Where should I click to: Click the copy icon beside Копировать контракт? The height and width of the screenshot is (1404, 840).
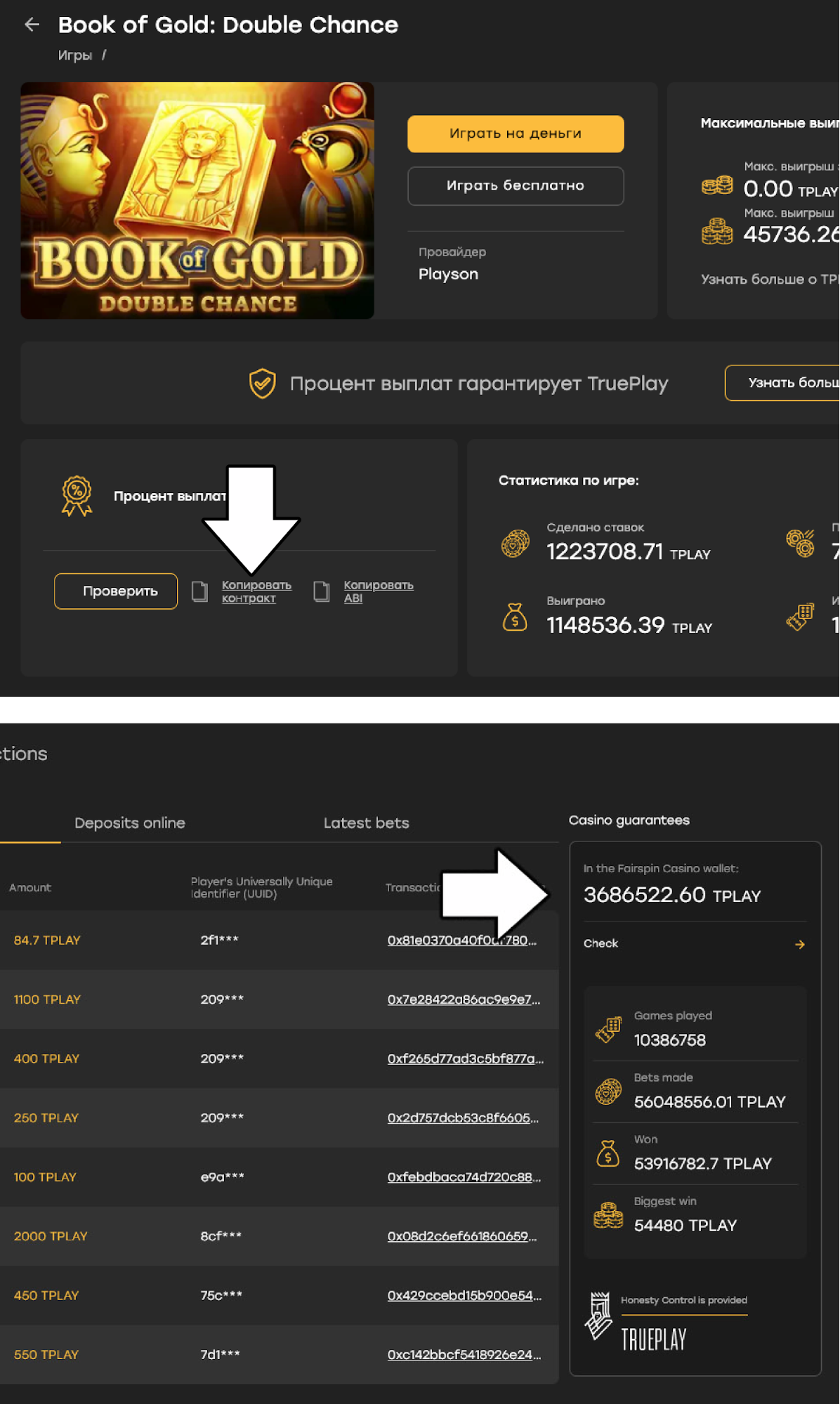200,591
